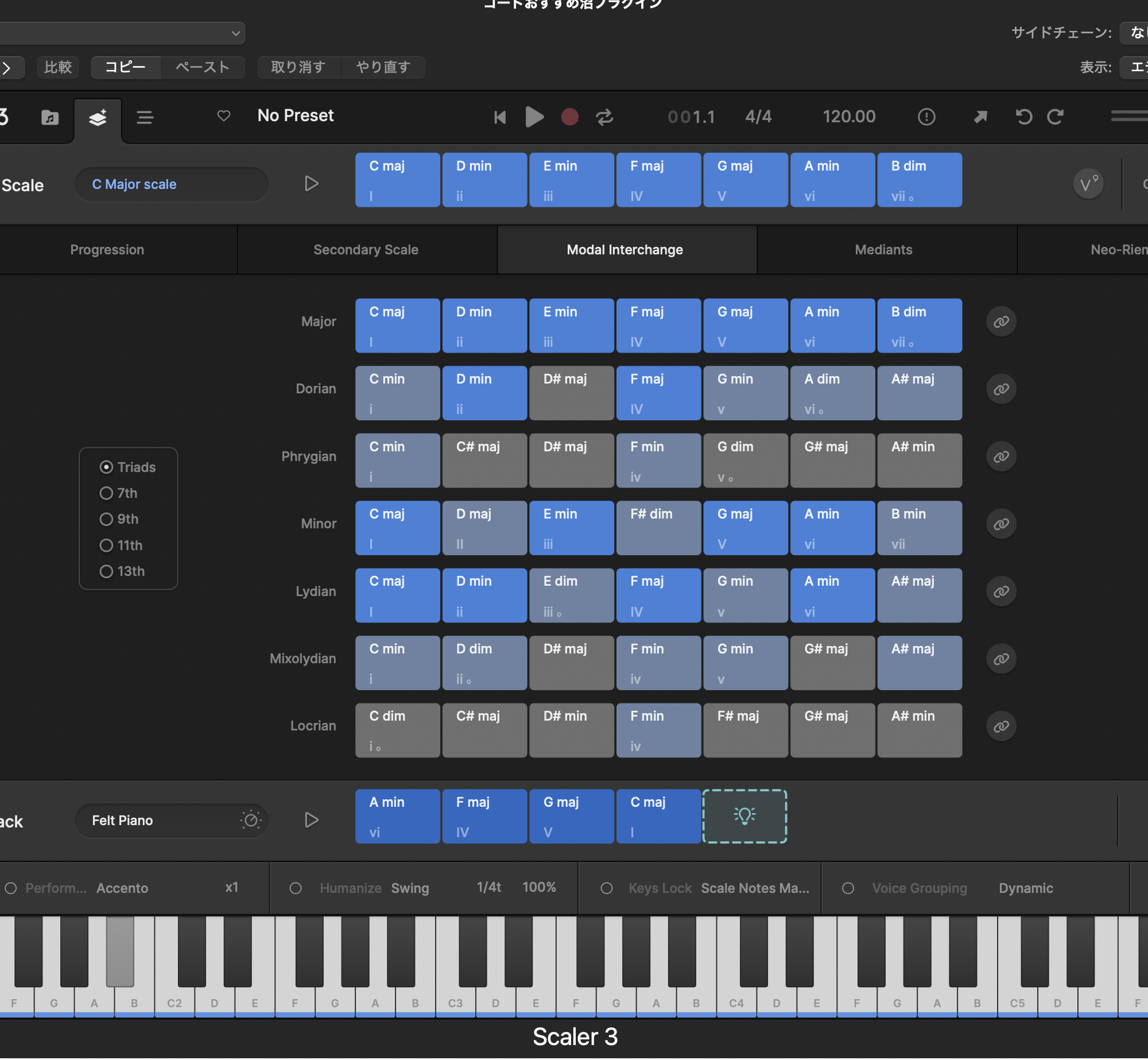Screen dimensions: 1148x1060
Task: Click the コピー copy button
Action: tap(125, 67)
